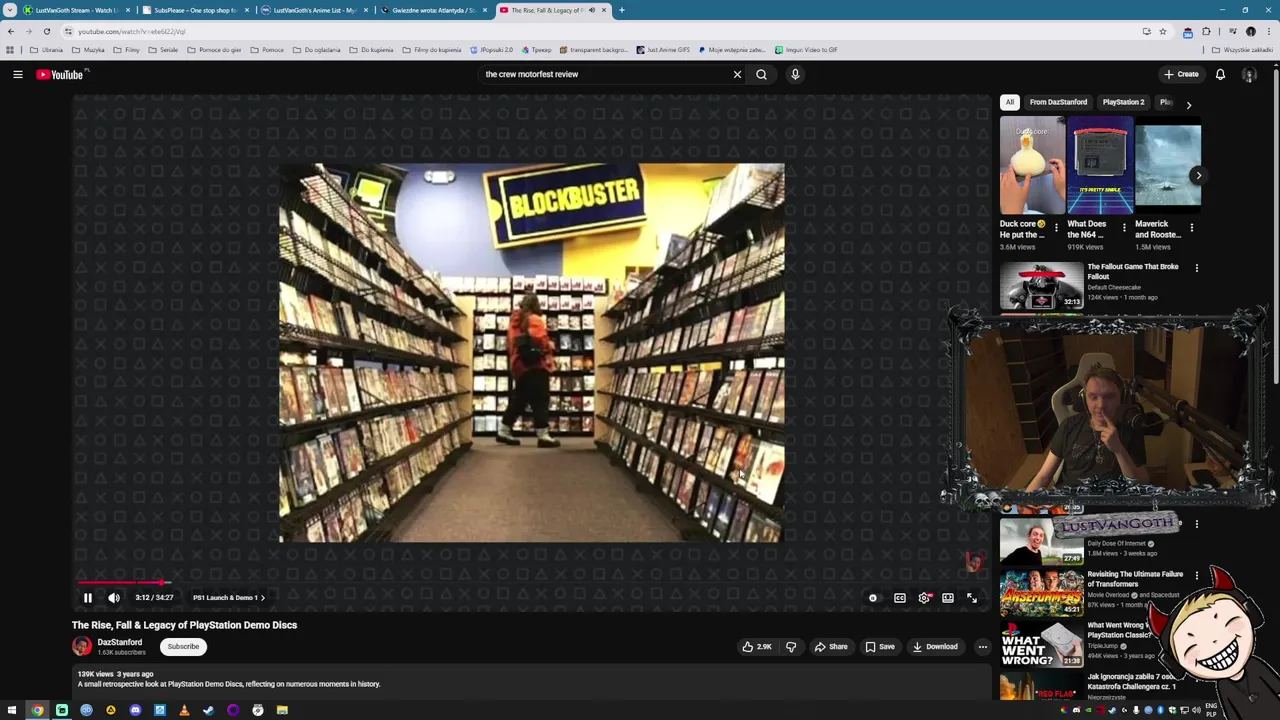Save the video to a playlist
1280x720 pixels.
pos(880,647)
